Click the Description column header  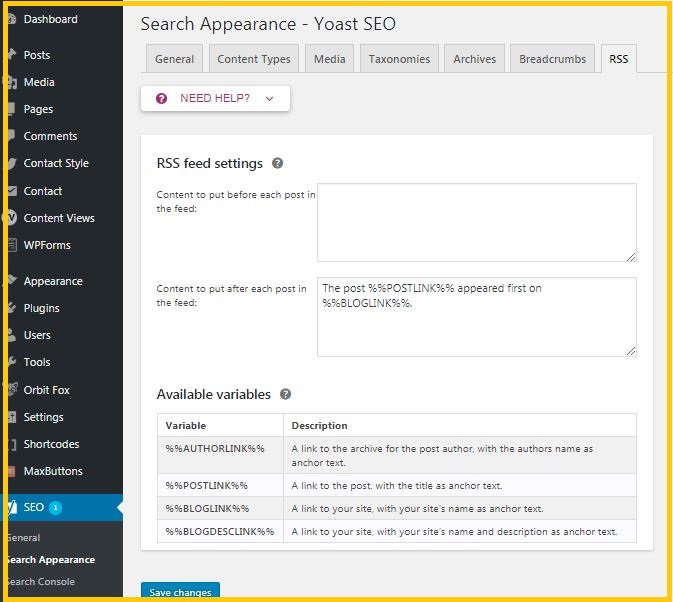click(x=460, y=425)
